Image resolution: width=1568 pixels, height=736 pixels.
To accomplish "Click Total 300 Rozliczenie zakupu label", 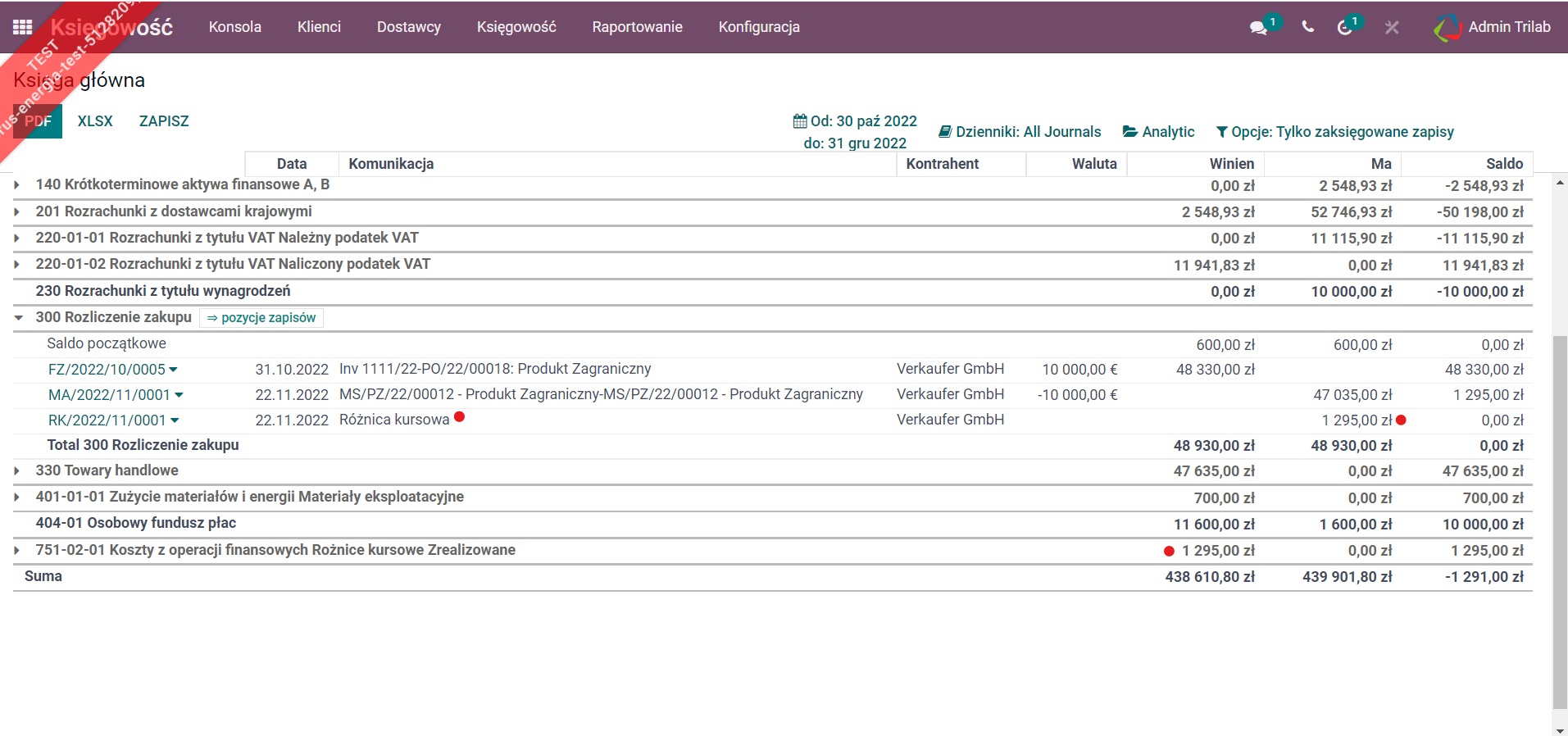I will click(143, 445).
